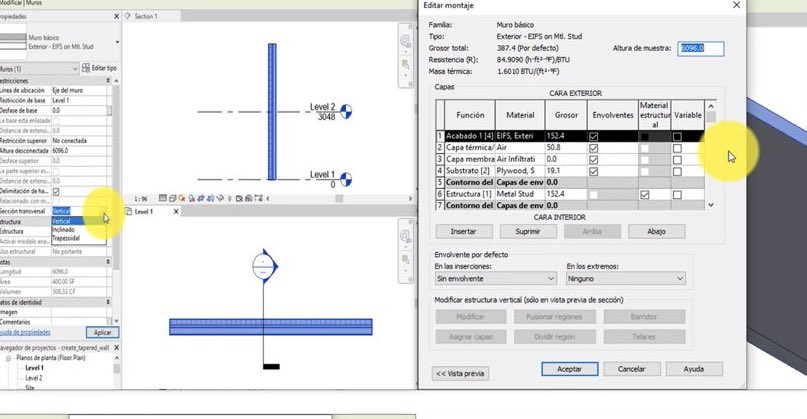Open steering wheel in Level 1 navigation bar
Screen dimensions: 807x419
click(406, 236)
